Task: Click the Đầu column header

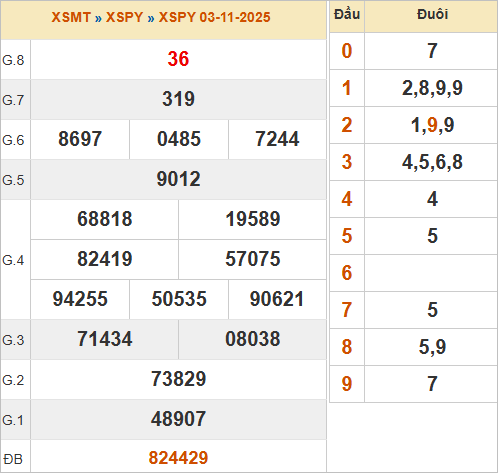Action: pos(347,15)
